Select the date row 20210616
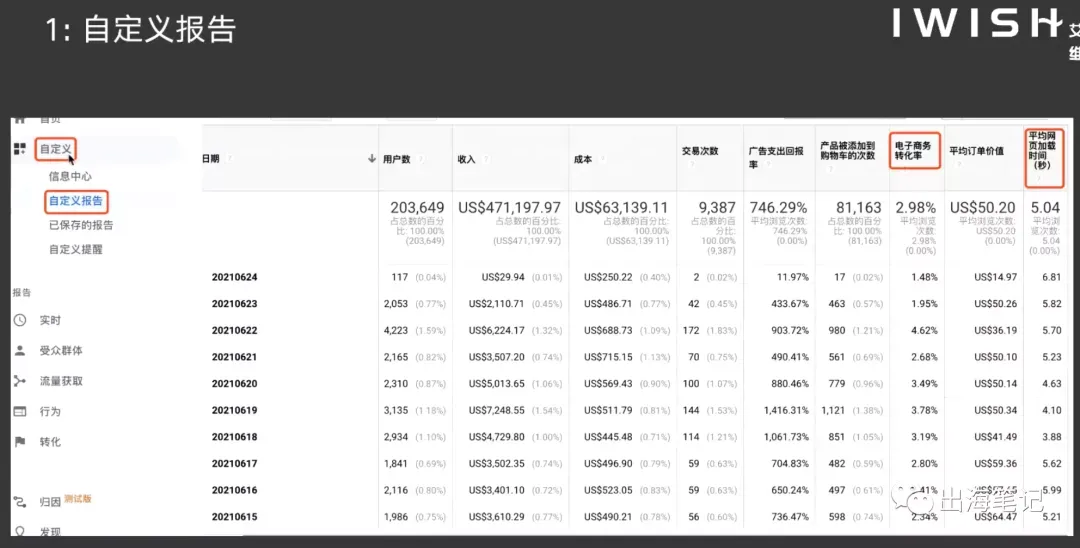 click(x=234, y=490)
